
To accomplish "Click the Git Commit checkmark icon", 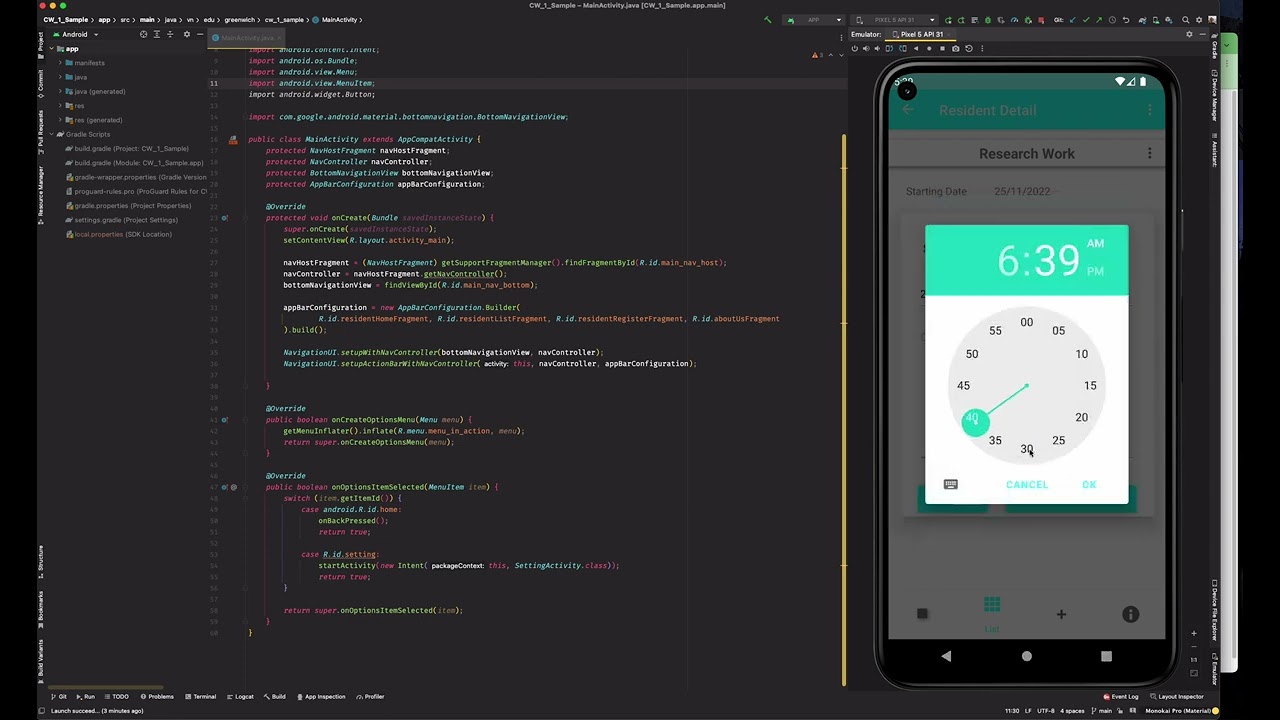I will coord(1086,20).
